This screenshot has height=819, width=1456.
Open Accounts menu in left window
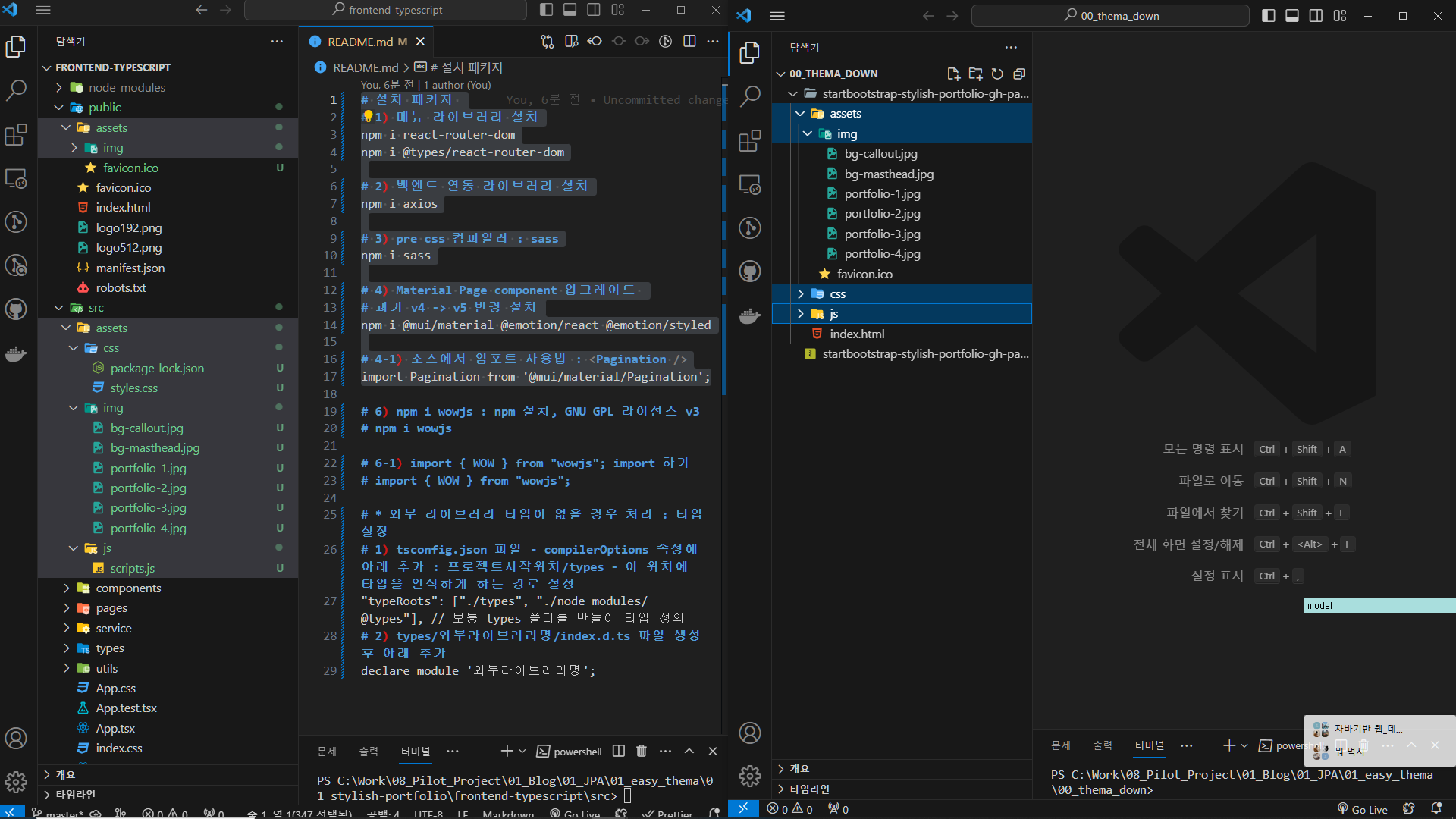(x=16, y=738)
